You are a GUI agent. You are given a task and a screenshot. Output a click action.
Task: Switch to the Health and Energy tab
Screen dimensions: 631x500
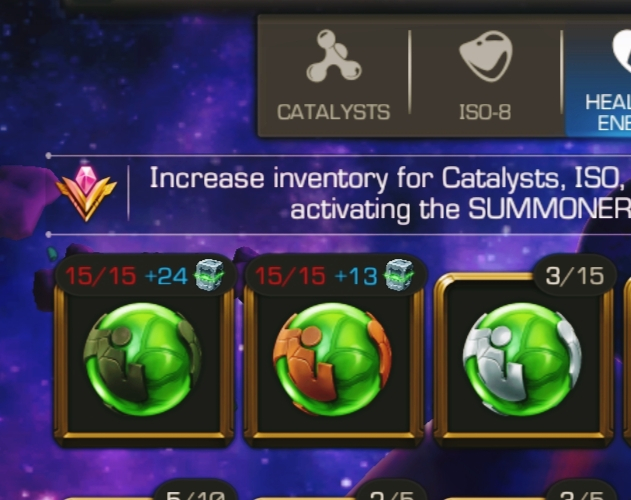click(598, 76)
